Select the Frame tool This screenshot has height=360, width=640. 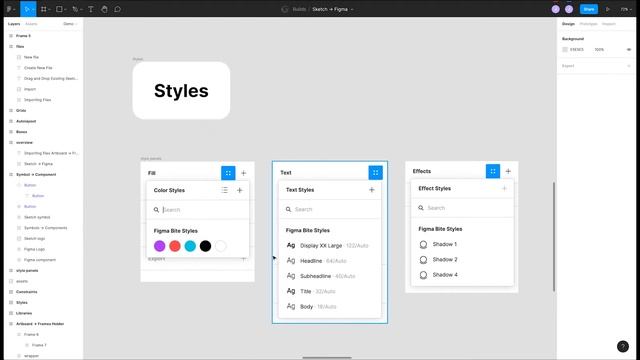point(45,9)
